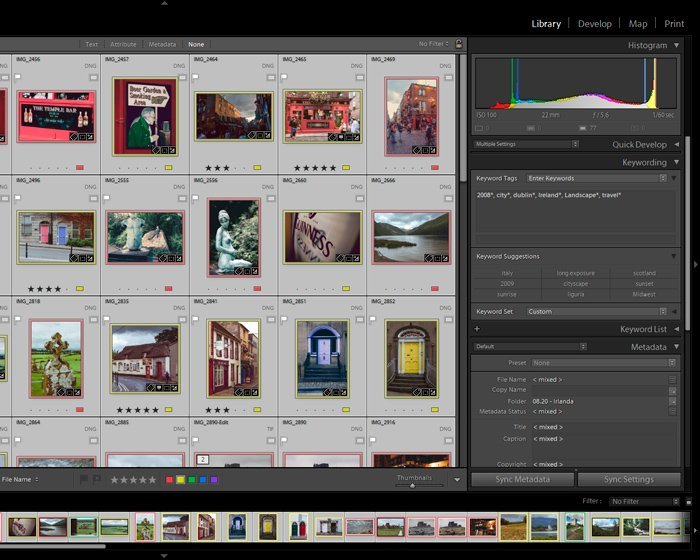This screenshot has width=700, height=560.
Task: Open the Default metadata view dropdown
Action: click(x=530, y=347)
